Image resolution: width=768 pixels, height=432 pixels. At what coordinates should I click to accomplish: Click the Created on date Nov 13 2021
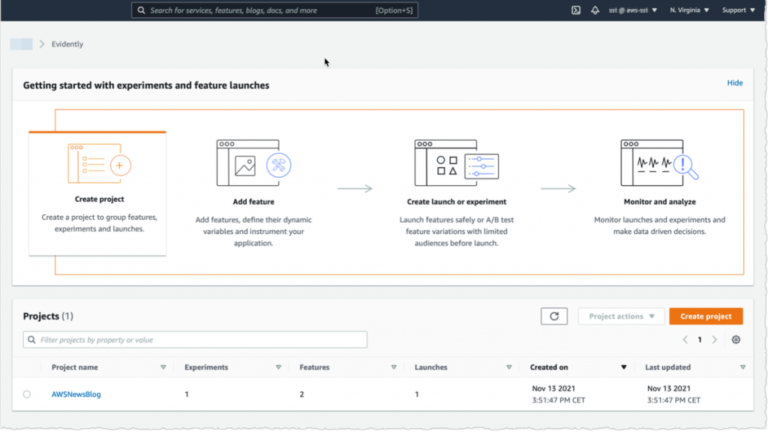pos(553,388)
